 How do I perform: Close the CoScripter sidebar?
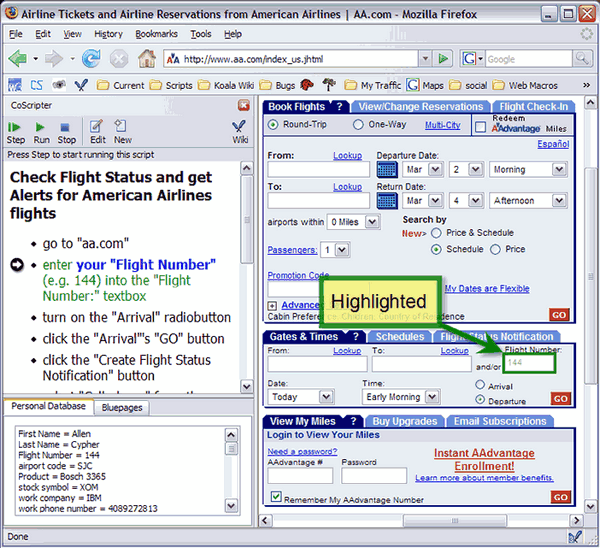coord(244,105)
